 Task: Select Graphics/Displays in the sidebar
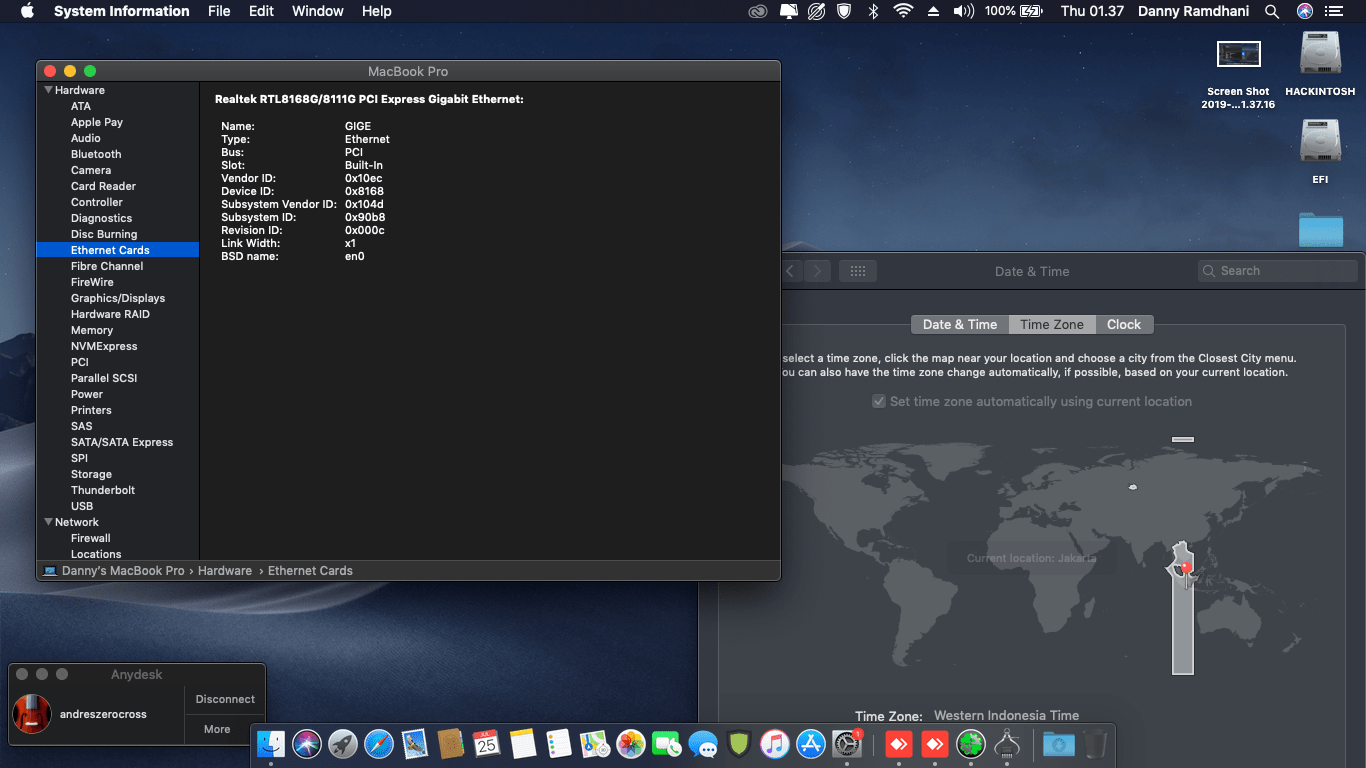pyautogui.click(x=118, y=298)
